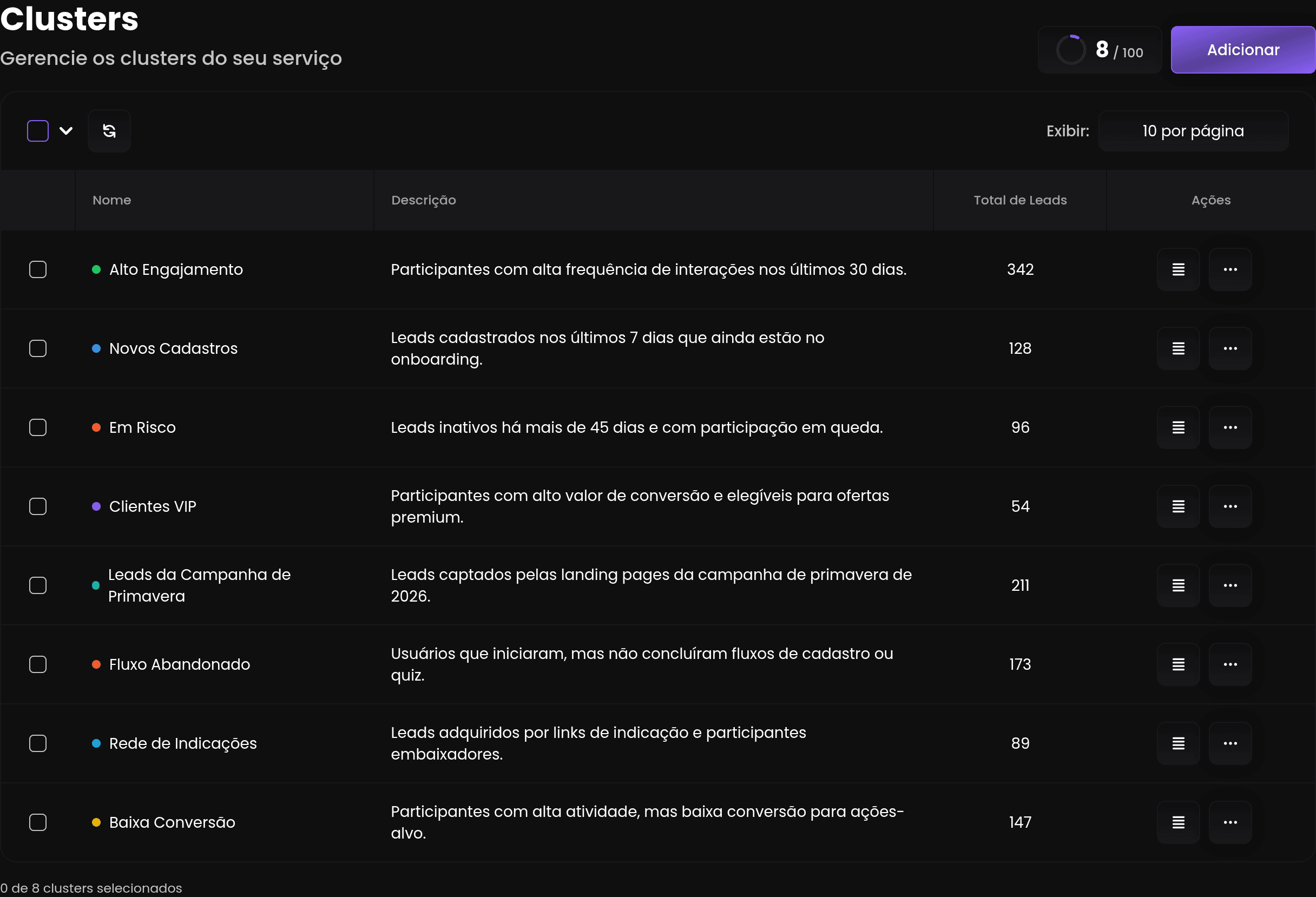Screen dimensions: 1316x897
Task: Open list view icon for Baixa Conversão
Action: pos(1179,822)
